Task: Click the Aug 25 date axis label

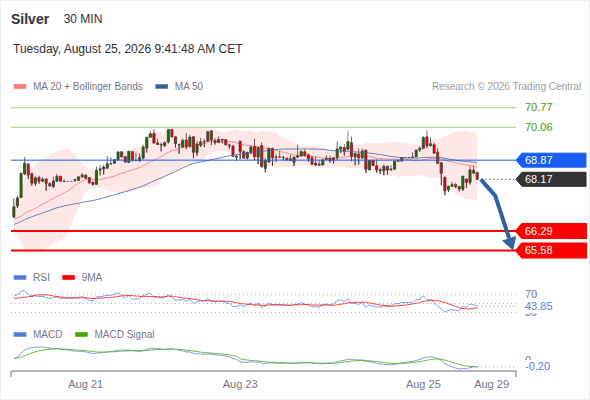Action: tap(423, 385)
